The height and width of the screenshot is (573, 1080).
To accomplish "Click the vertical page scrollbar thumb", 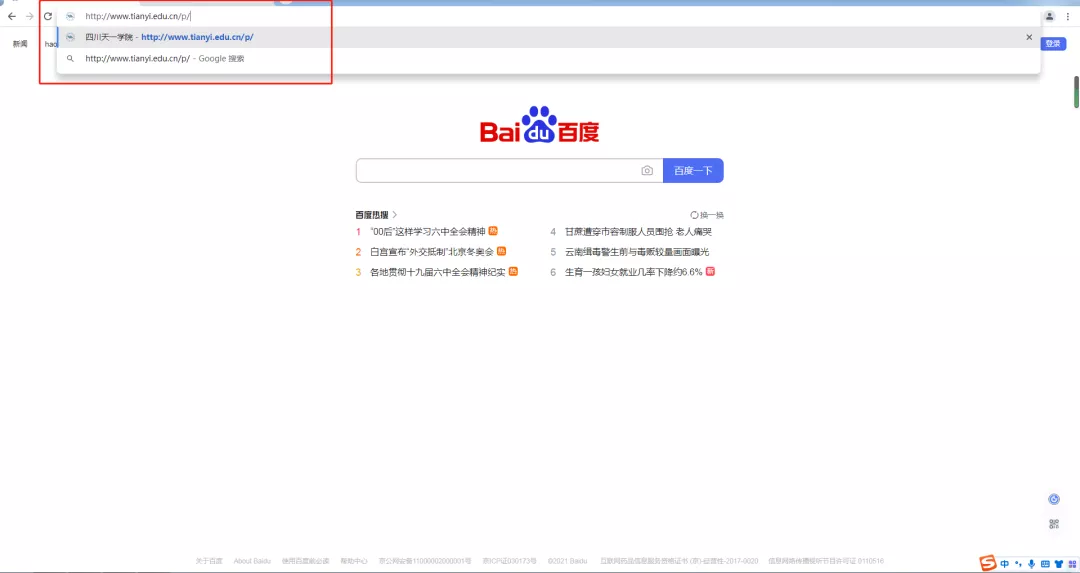I will pos(1076,92).
